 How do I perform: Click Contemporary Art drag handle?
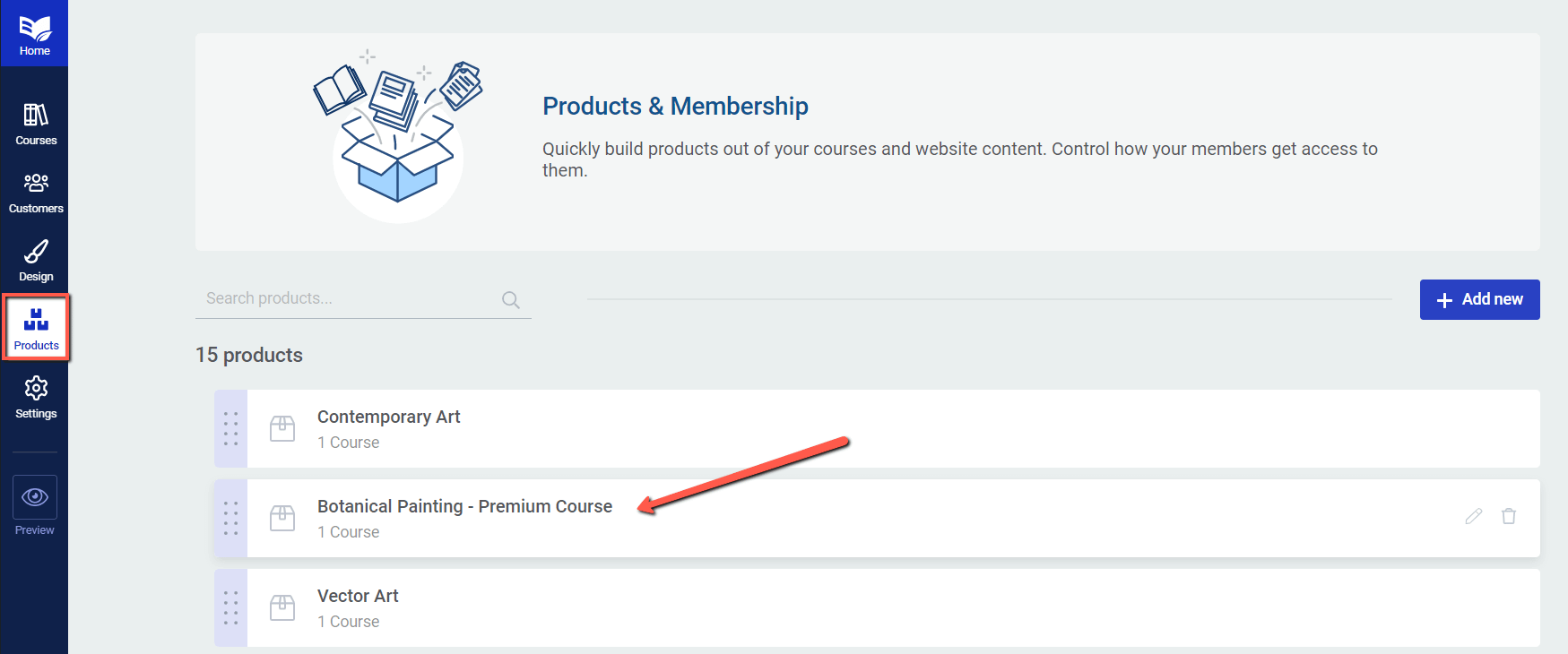230,428
